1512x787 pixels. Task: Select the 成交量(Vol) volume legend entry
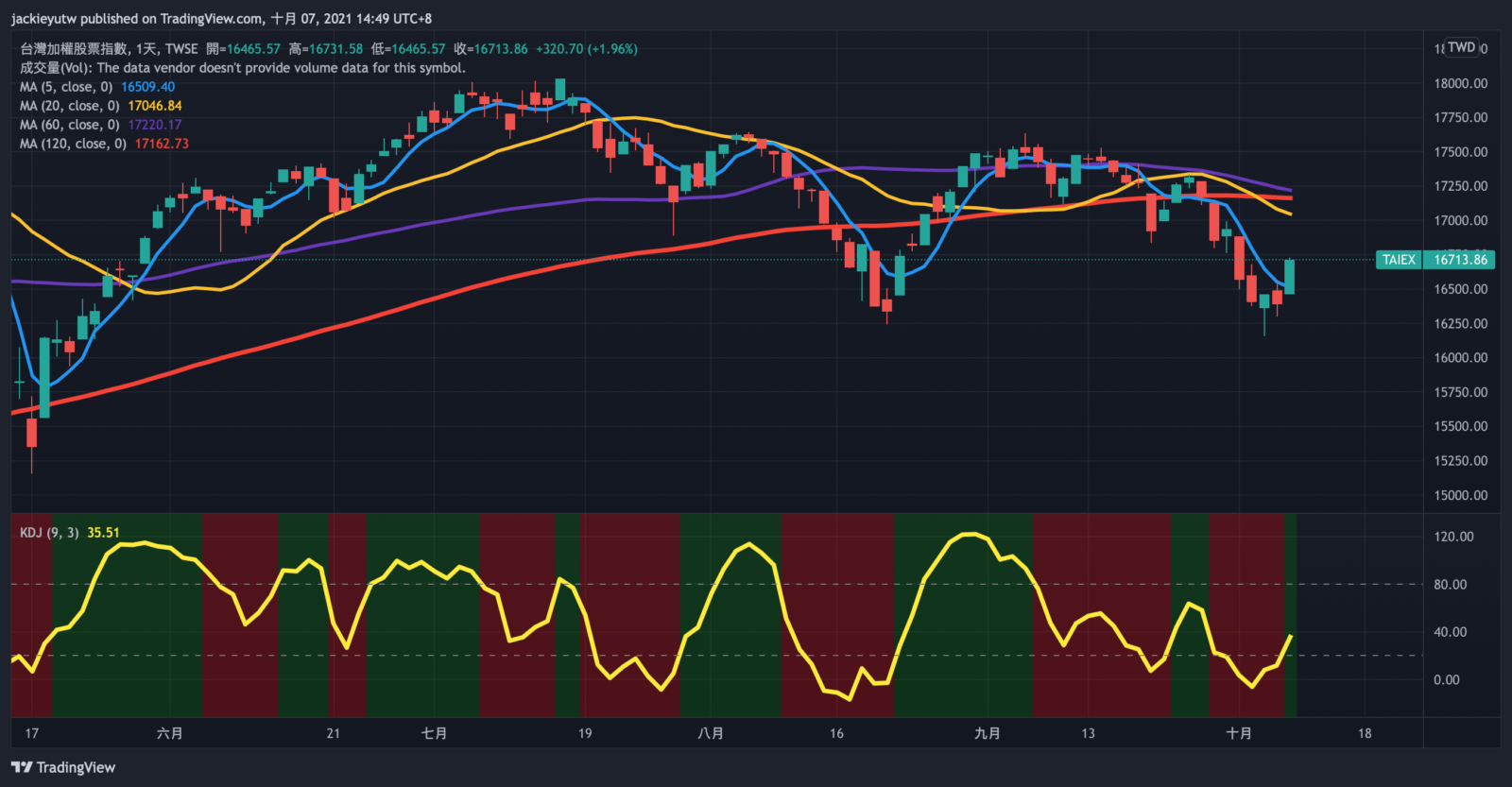tap(57, 68)
